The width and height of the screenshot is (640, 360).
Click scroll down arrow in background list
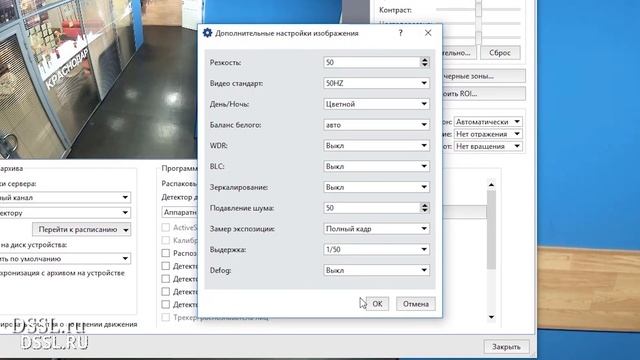click(491, 317)
